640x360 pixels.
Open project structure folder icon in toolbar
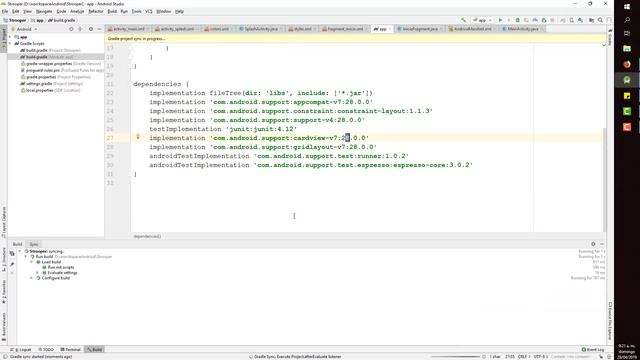point(591,20)
